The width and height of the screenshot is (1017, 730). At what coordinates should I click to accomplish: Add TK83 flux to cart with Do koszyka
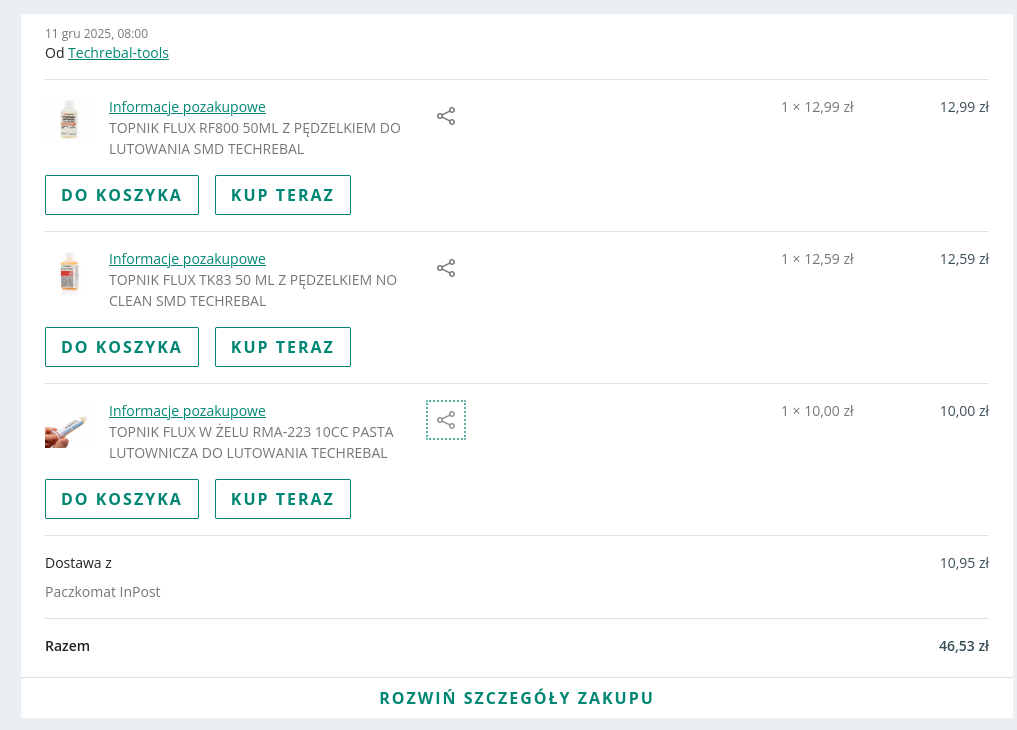122,347
